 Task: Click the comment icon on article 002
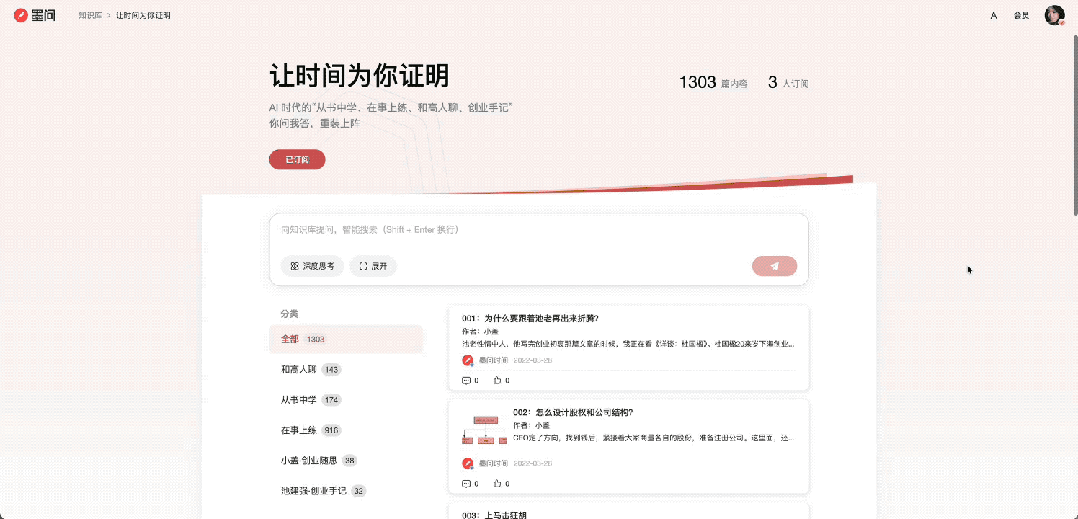point(467,483)
